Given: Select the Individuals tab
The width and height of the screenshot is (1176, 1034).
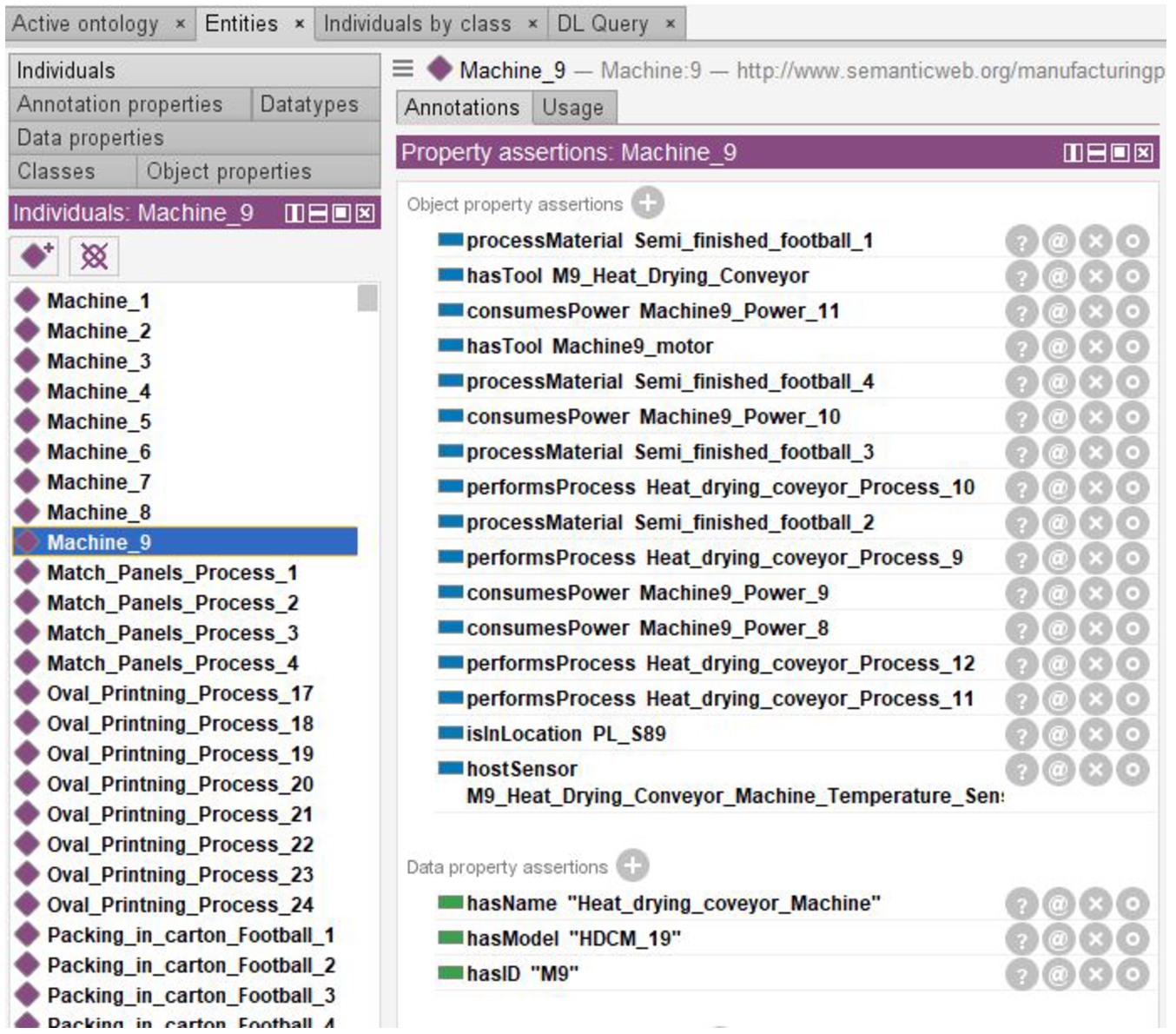Looking at the screenshot, I should coord(195,70).
